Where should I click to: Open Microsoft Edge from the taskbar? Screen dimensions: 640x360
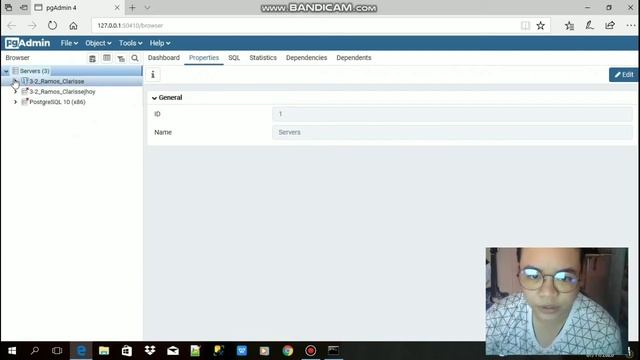click(x=81, y=351)
